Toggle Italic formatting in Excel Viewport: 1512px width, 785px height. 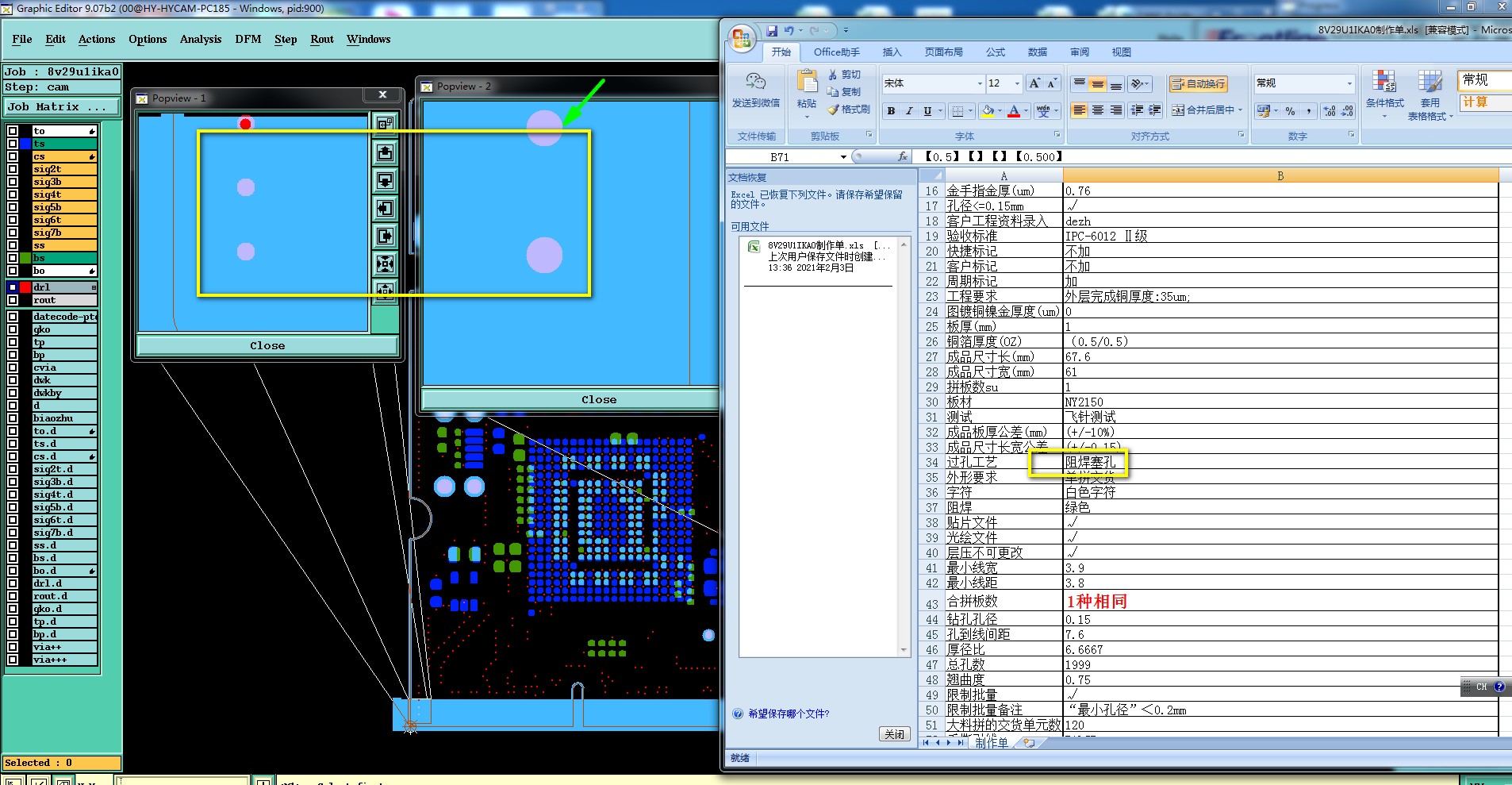click(x=909, y=111)
